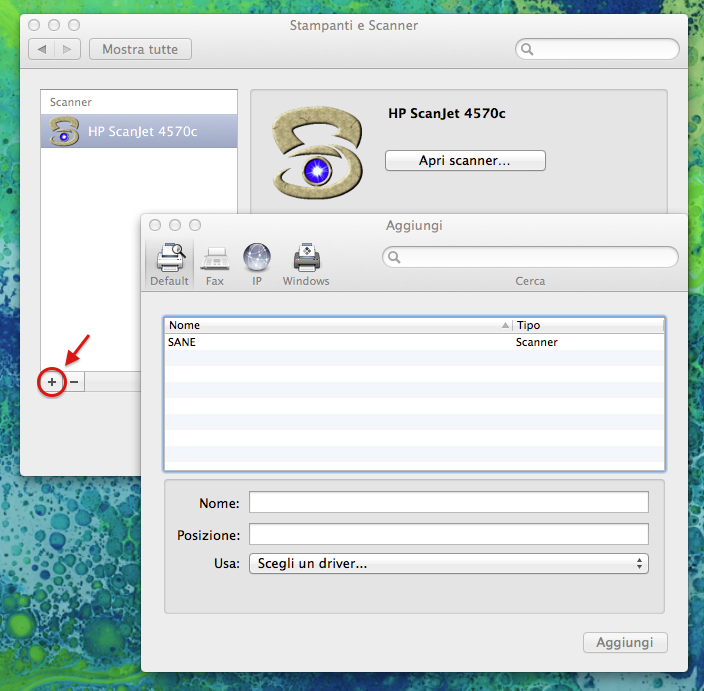
Task: Go back with the left arrow button
Action: click(x=42, y=49)
